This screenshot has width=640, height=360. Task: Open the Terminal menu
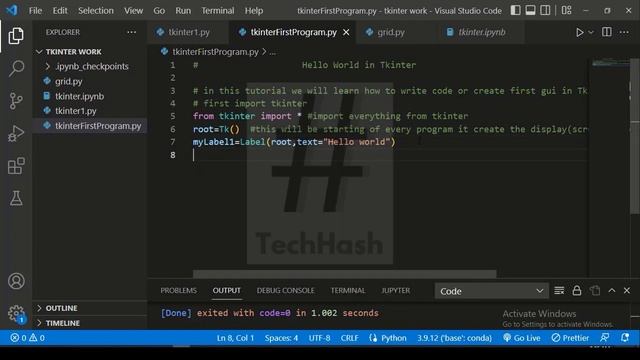click(x=218, y=11)
